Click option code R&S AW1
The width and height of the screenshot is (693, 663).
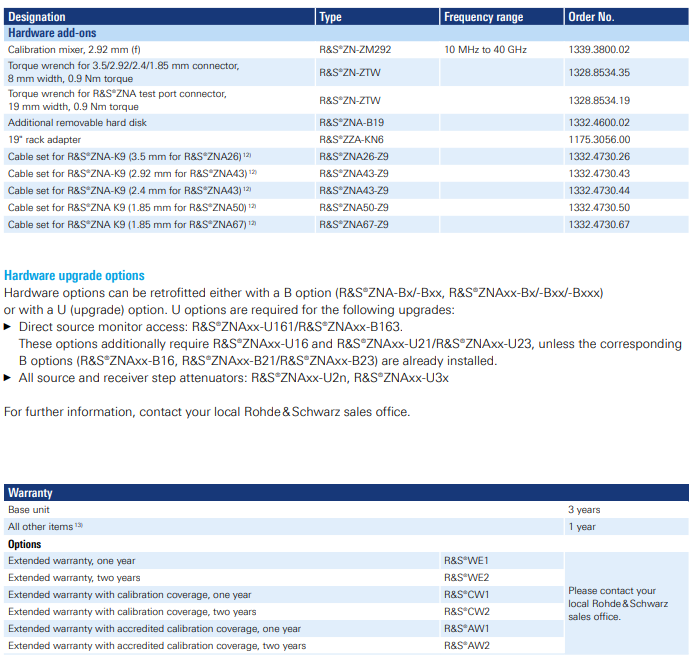(467, 629)
